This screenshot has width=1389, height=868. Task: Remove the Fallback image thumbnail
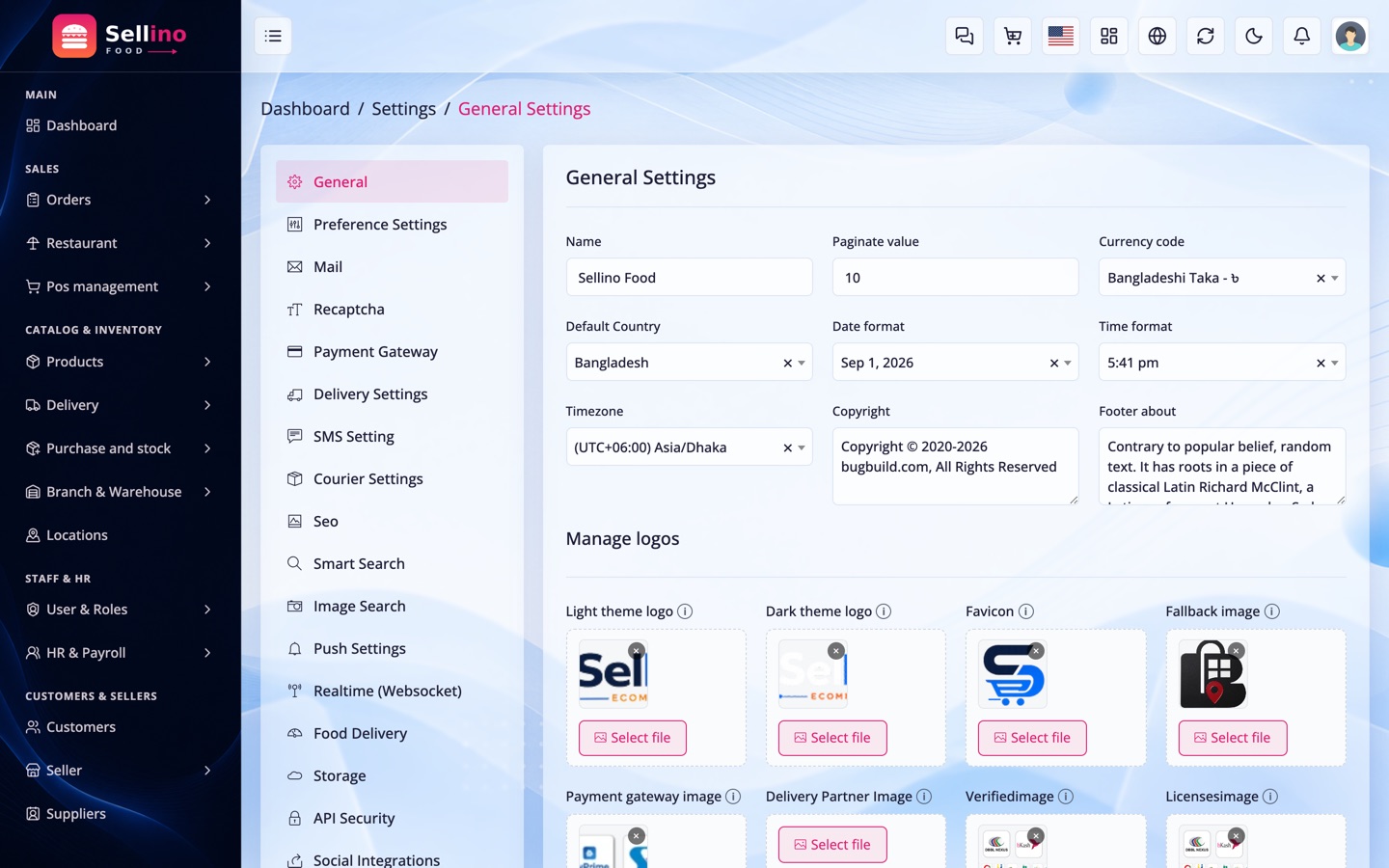coord(1237,651)
